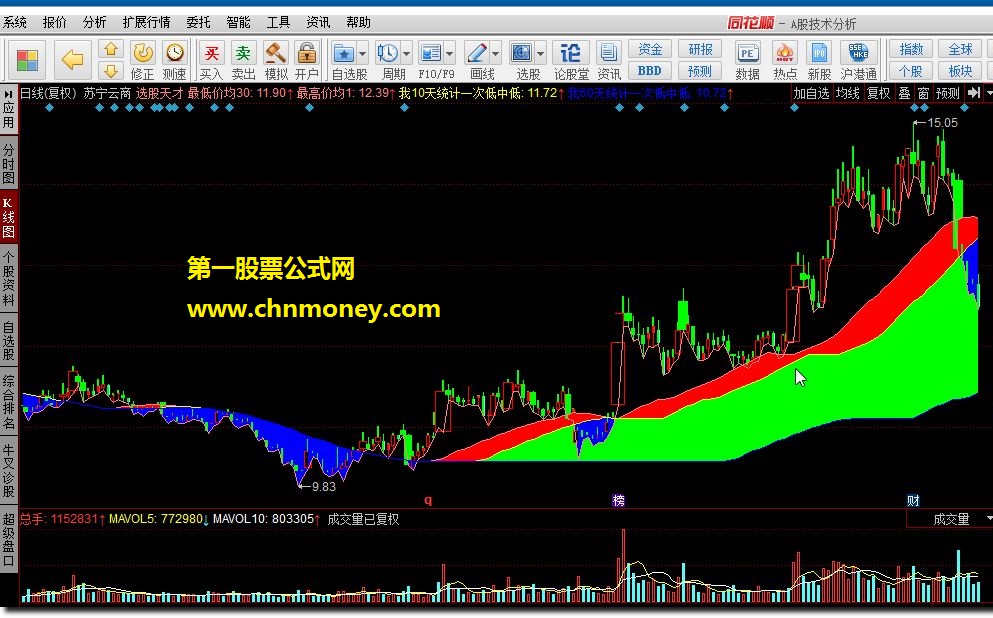The width and height of the screenshot is (993, 618).
Task: Click the purple 榜 marker below the chart
Action: [619, 500]
